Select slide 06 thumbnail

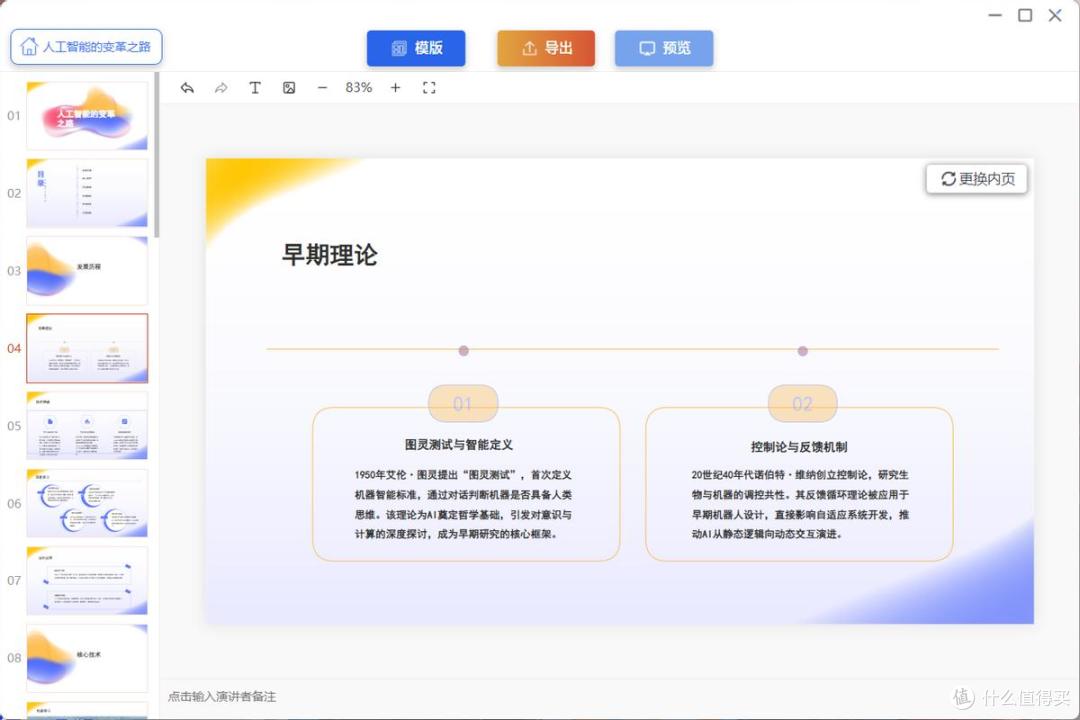click(x=87, y=503)
